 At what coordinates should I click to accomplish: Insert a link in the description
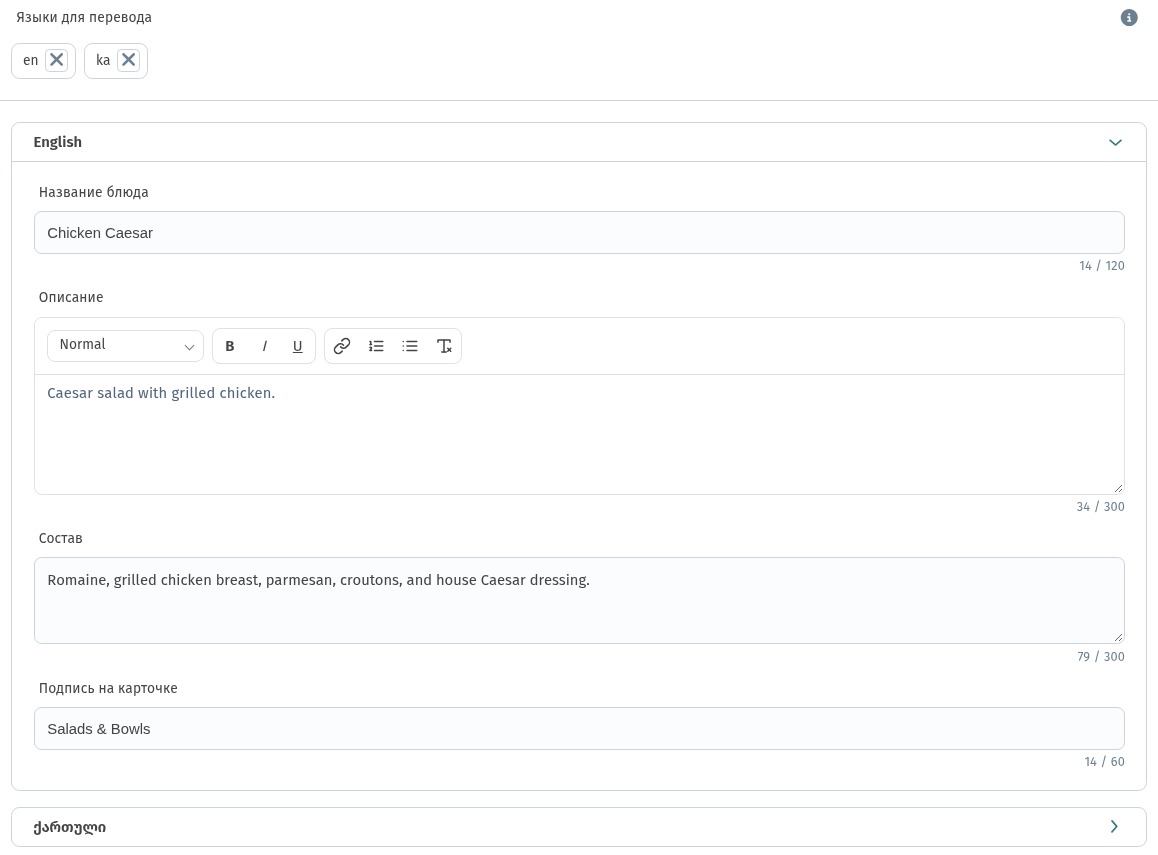pos(342,346)
